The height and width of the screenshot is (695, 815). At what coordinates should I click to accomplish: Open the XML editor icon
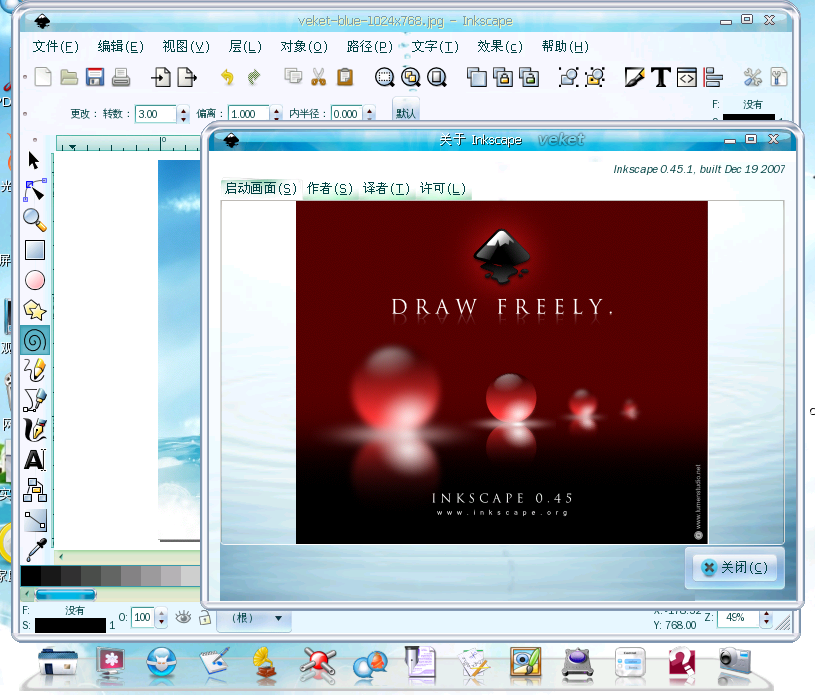687,77
